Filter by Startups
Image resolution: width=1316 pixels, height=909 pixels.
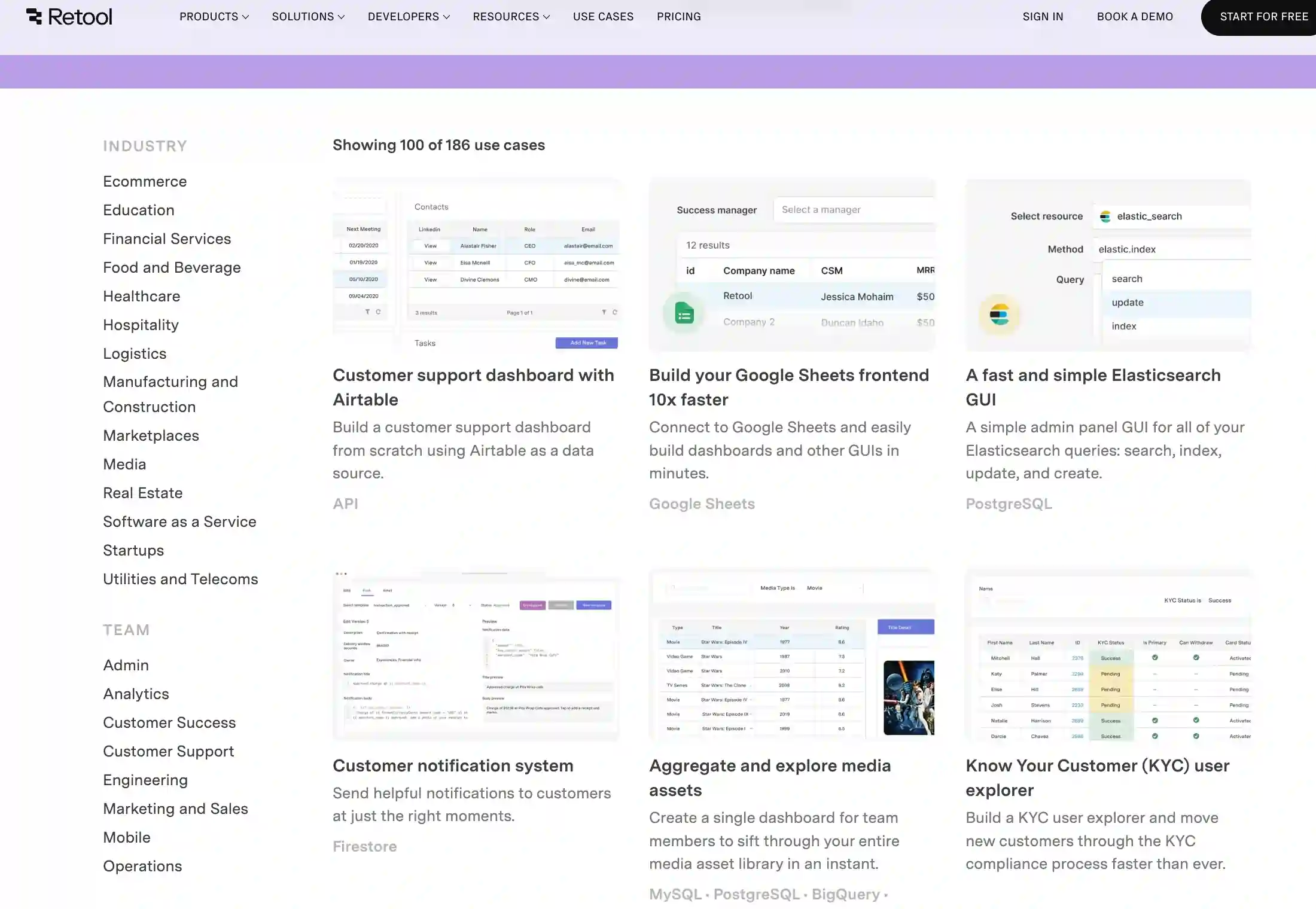[x=133, y=550]
